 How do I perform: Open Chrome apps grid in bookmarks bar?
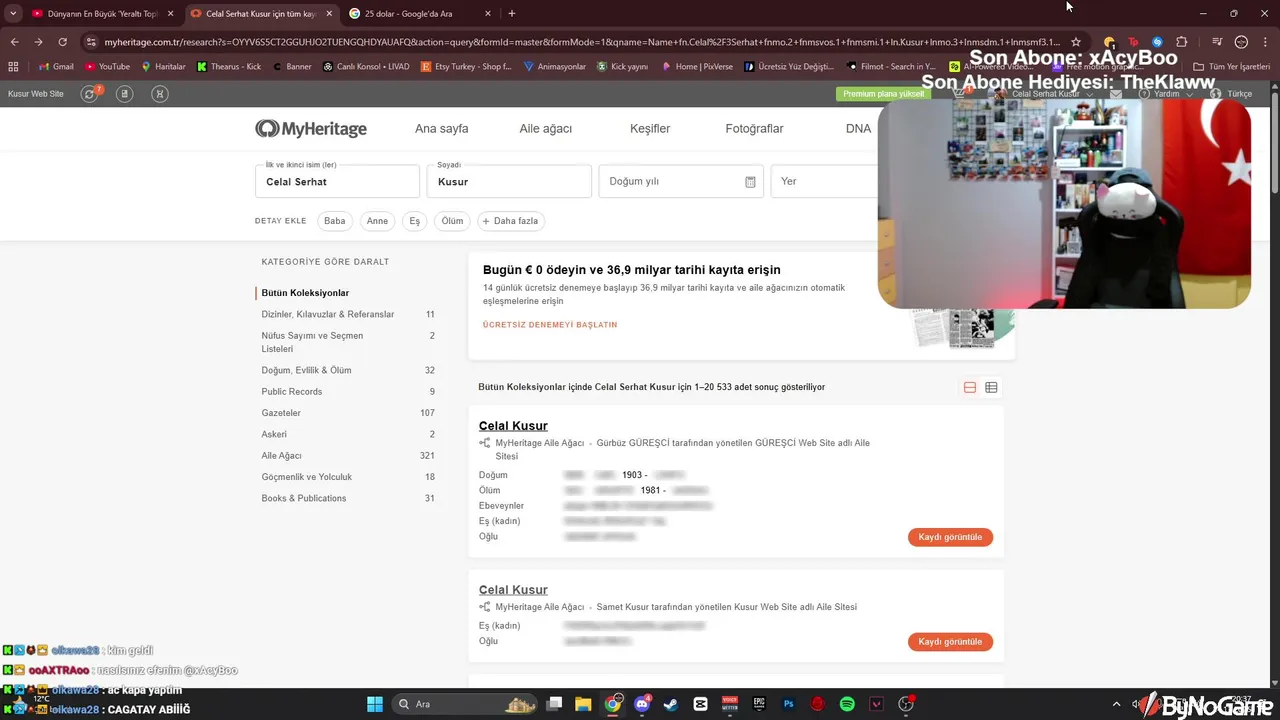pyautogui.click(x=13, y=66)
